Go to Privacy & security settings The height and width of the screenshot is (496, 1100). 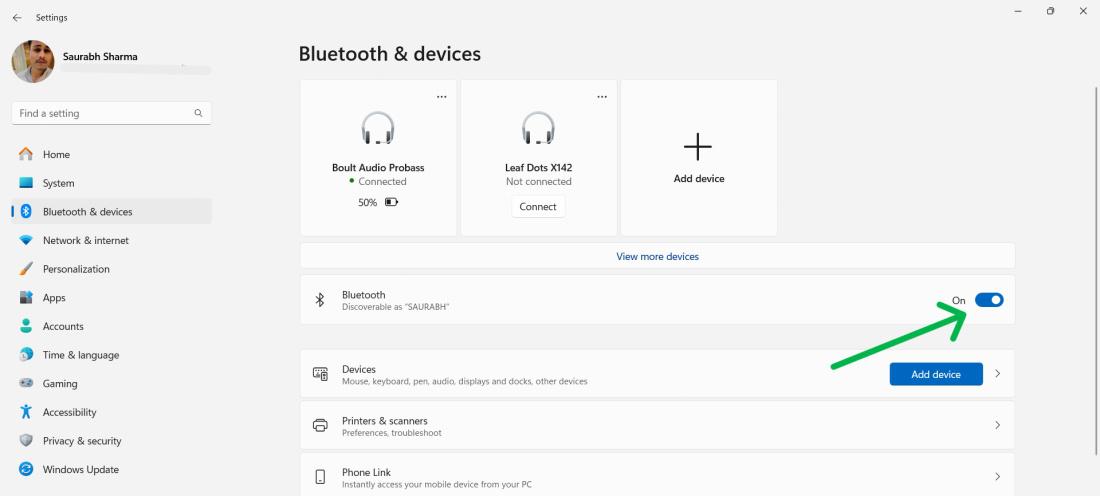coord(82,441)
